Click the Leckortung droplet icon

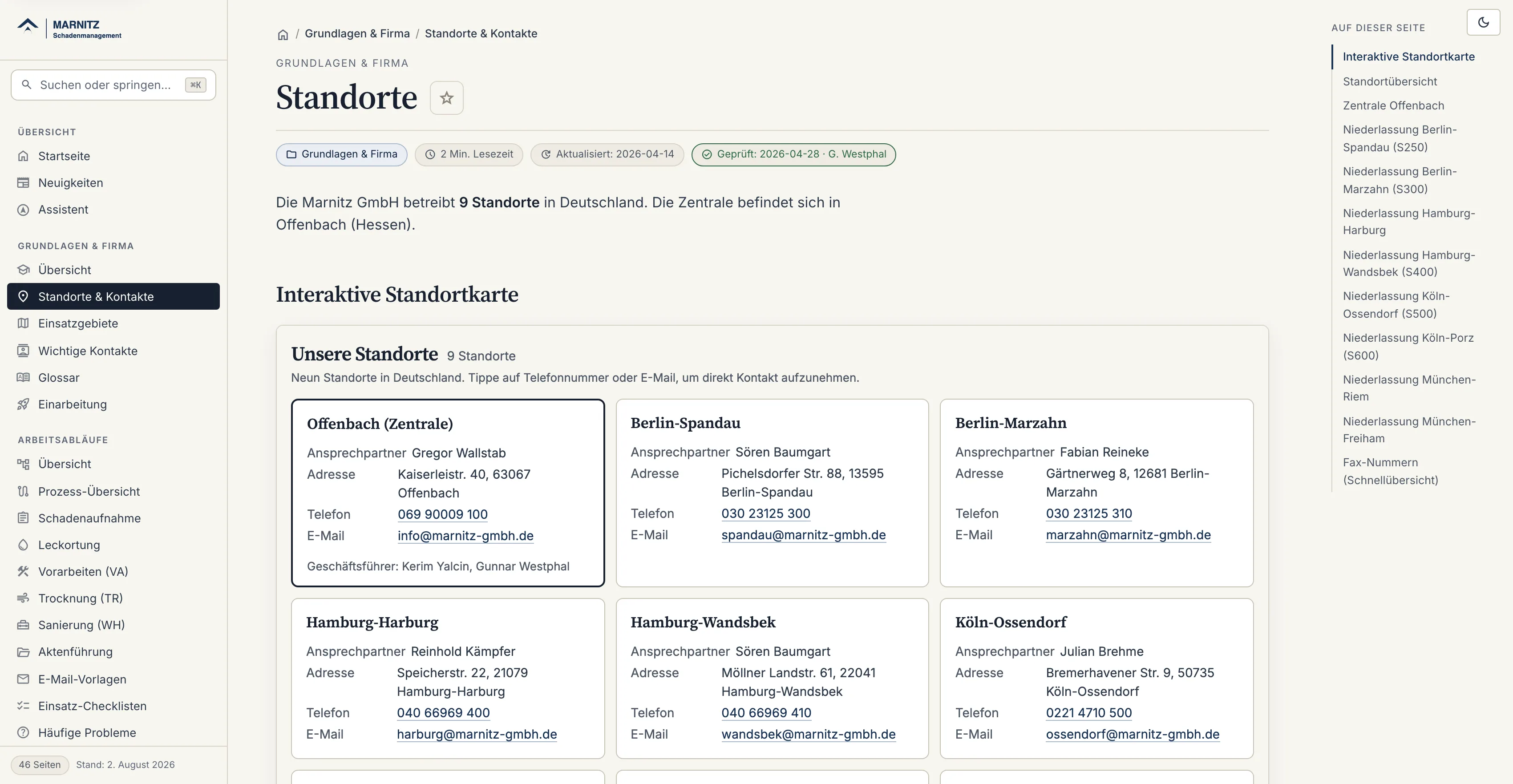(24, 545)
